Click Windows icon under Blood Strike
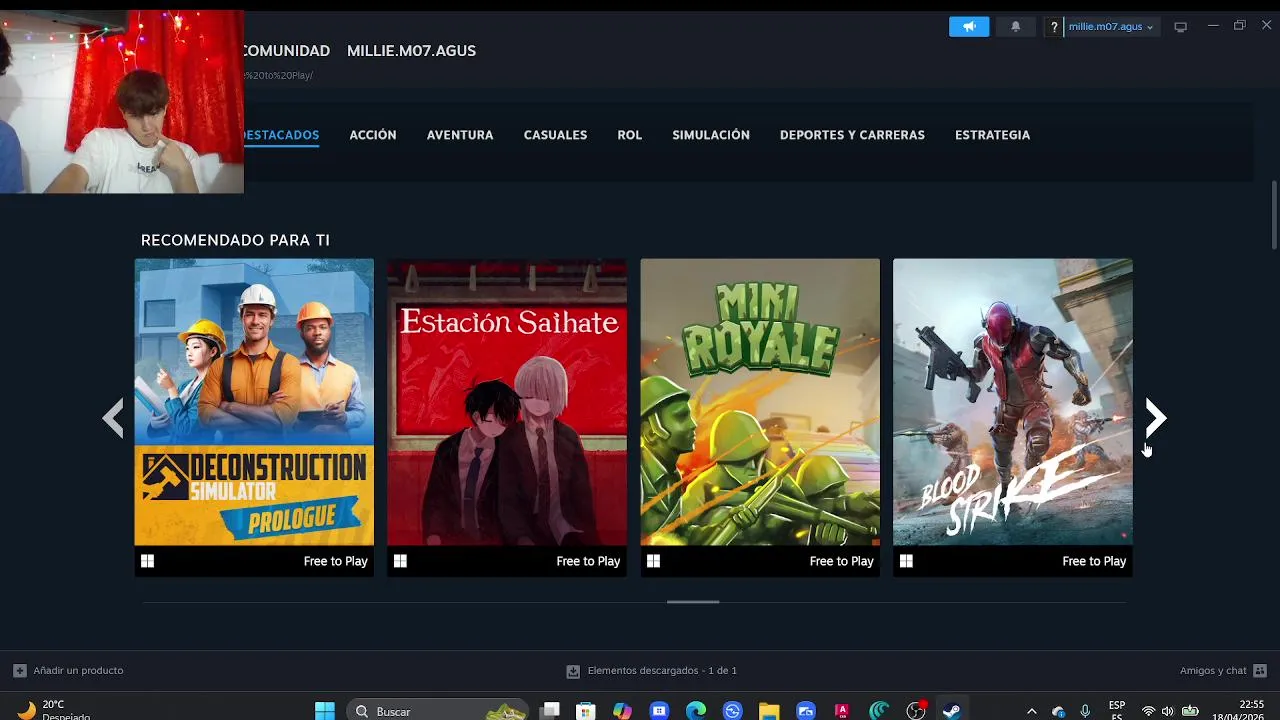Screen dimensions: 1280x720 click(x=906, y=561)
